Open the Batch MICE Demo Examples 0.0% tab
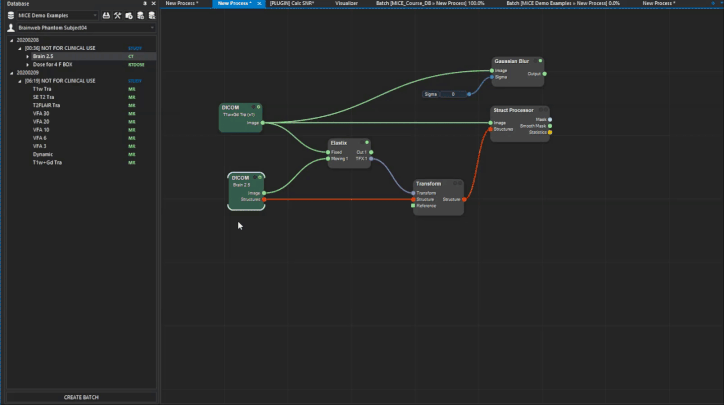 pos(563,3)
